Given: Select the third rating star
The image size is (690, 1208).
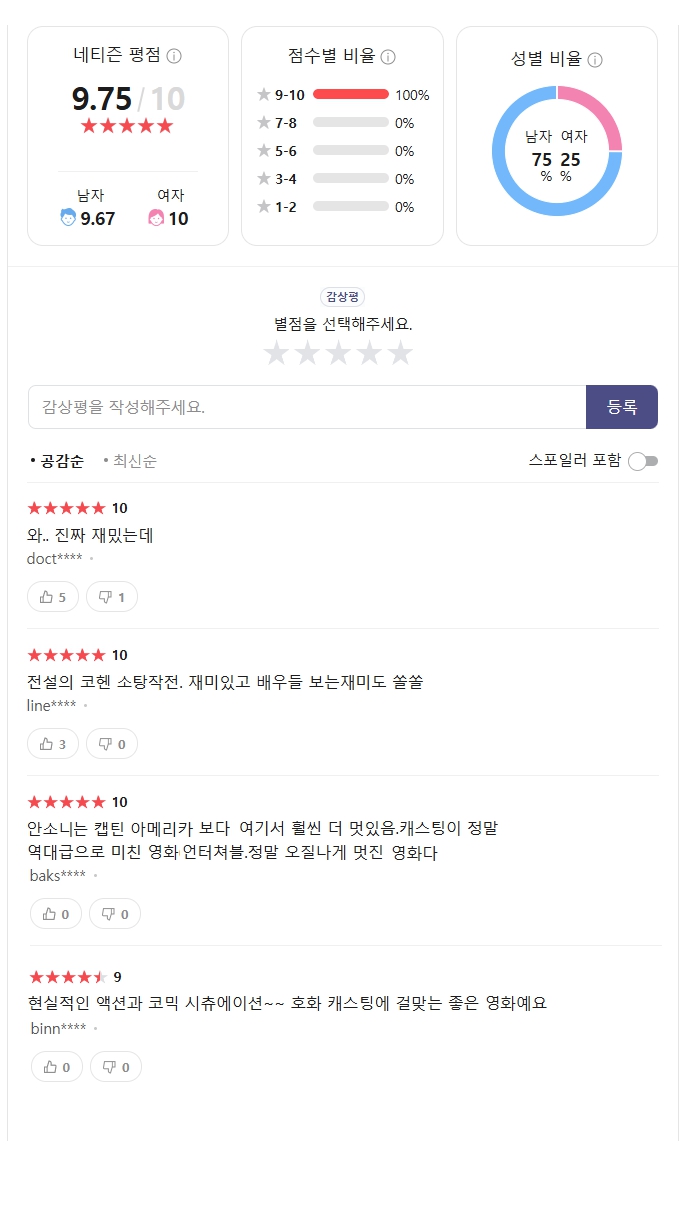Looking at the screenshot, I should [338, 353].
